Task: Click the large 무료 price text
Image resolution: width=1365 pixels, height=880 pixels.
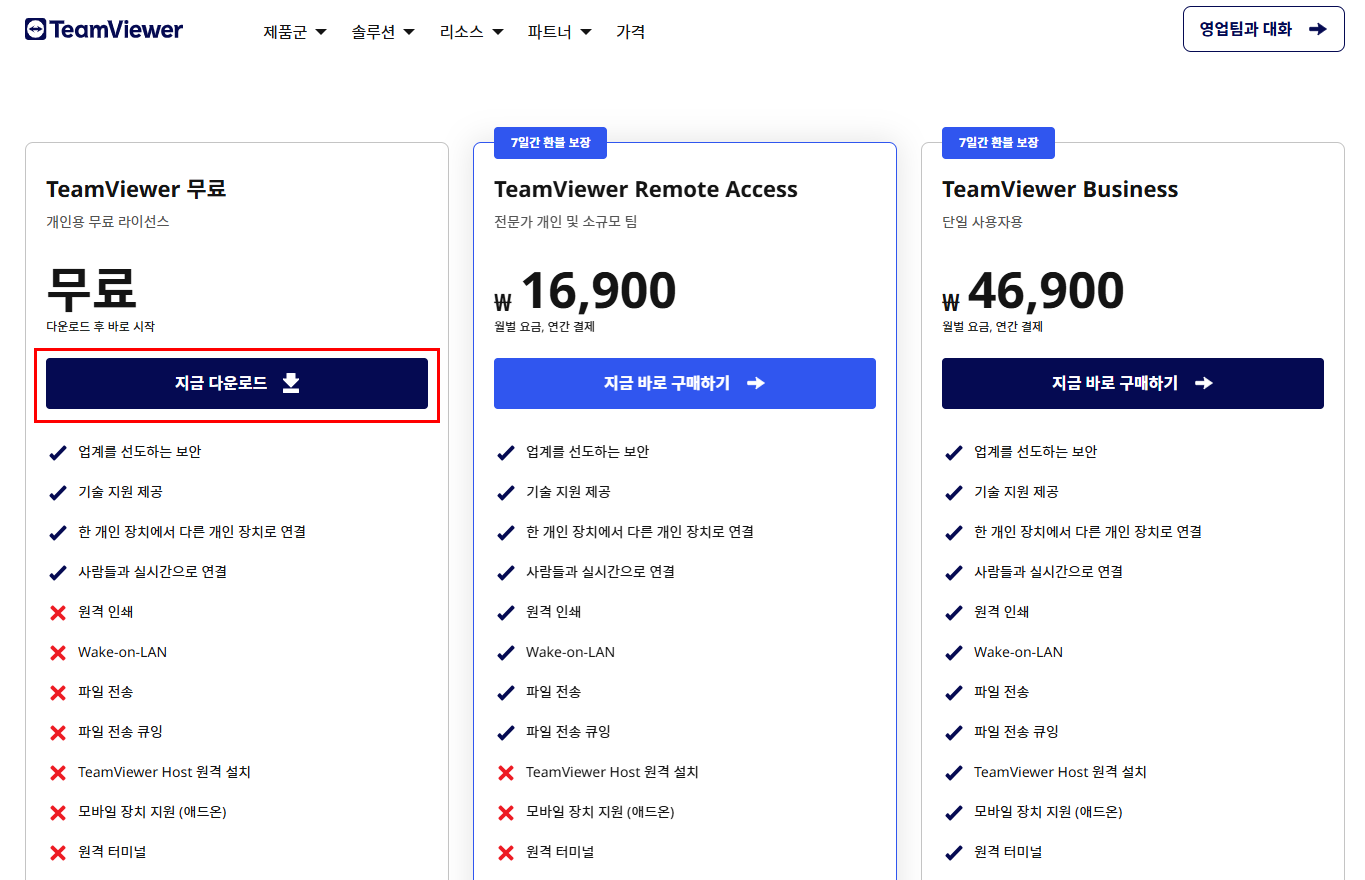Action: (91, 288)
